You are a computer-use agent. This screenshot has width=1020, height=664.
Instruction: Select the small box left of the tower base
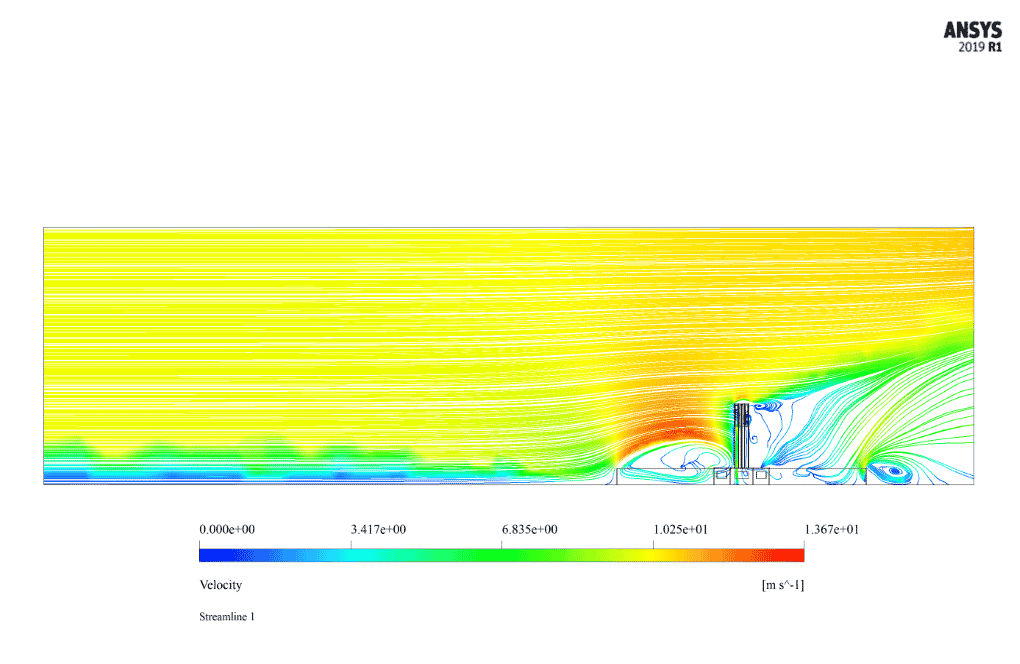[721, 476]
